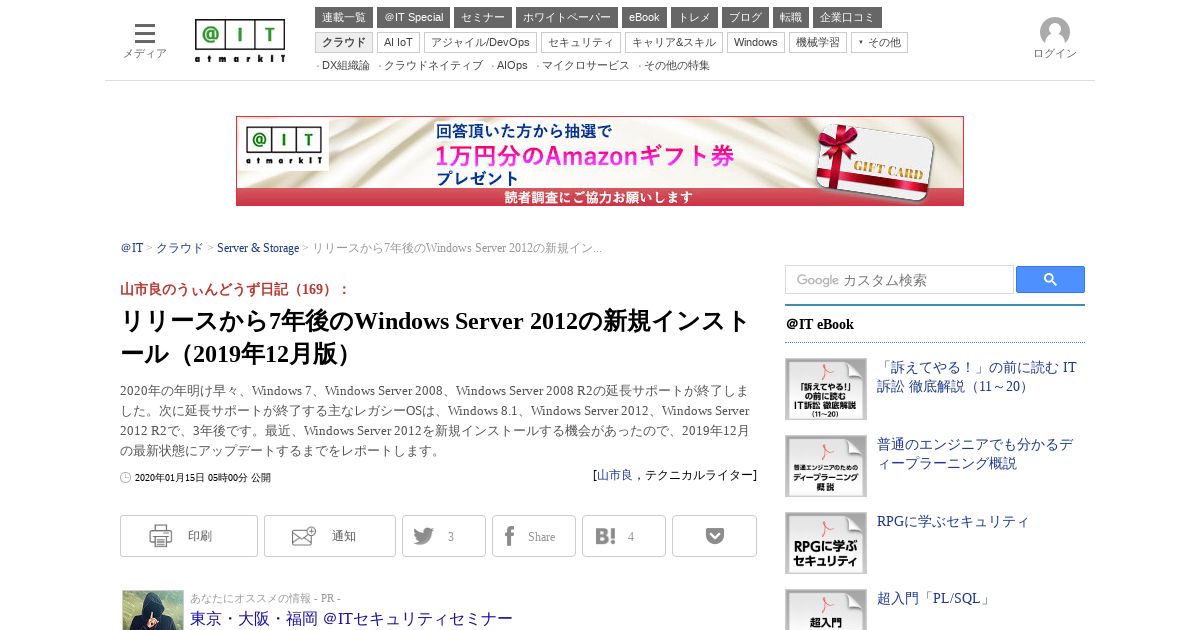This screenshot has height=630, width=1200.
Task: Click the @IT breadcrumb link
Action: 132,248
